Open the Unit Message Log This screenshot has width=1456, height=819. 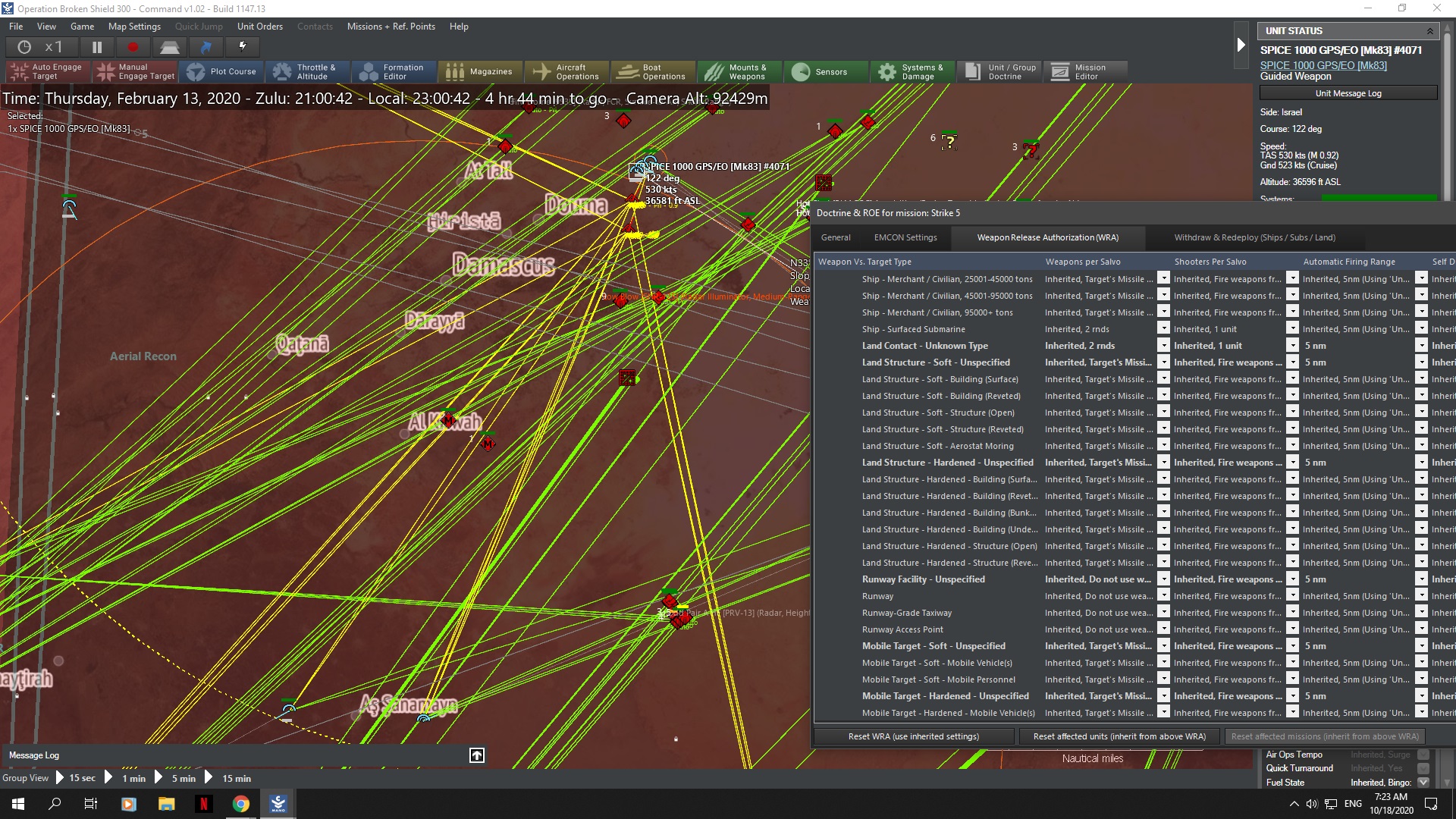pyautogui.click(x=1348, y=93)
